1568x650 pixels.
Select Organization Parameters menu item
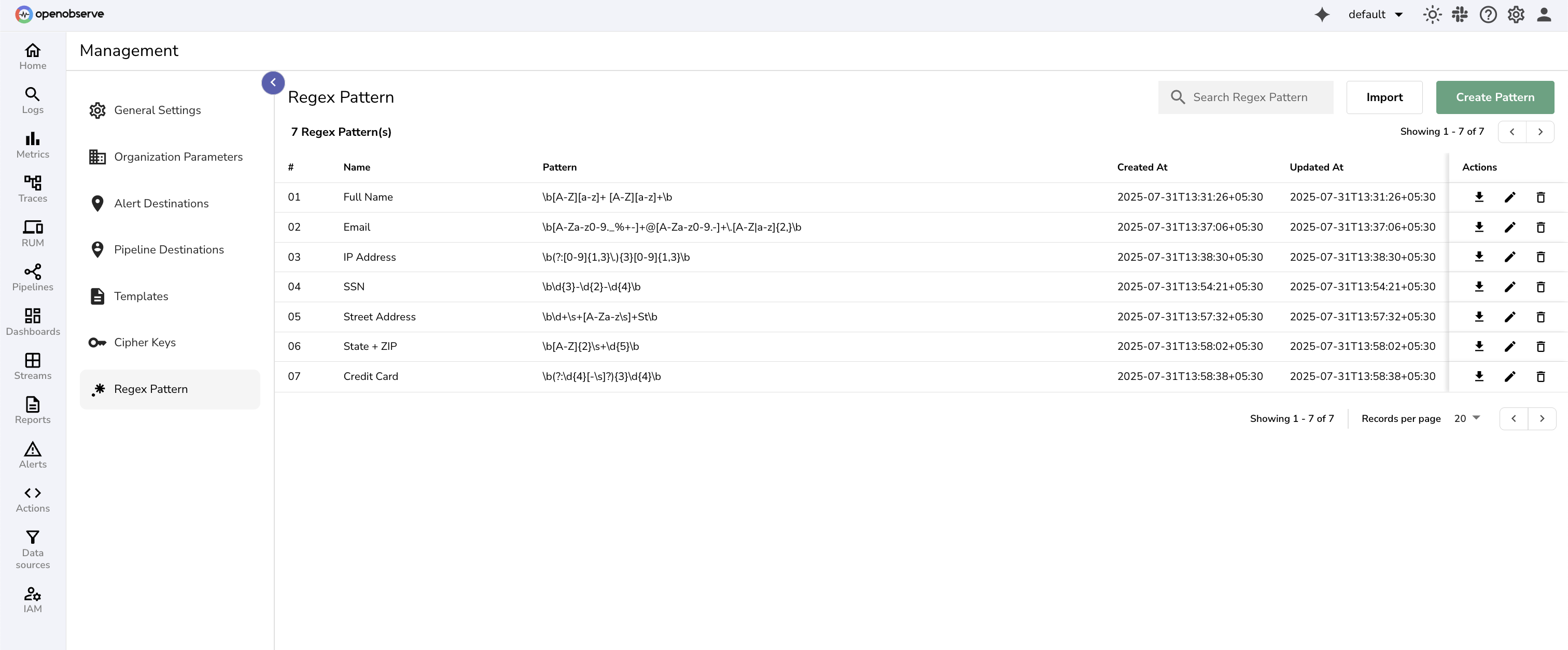[x=170, y=157]
